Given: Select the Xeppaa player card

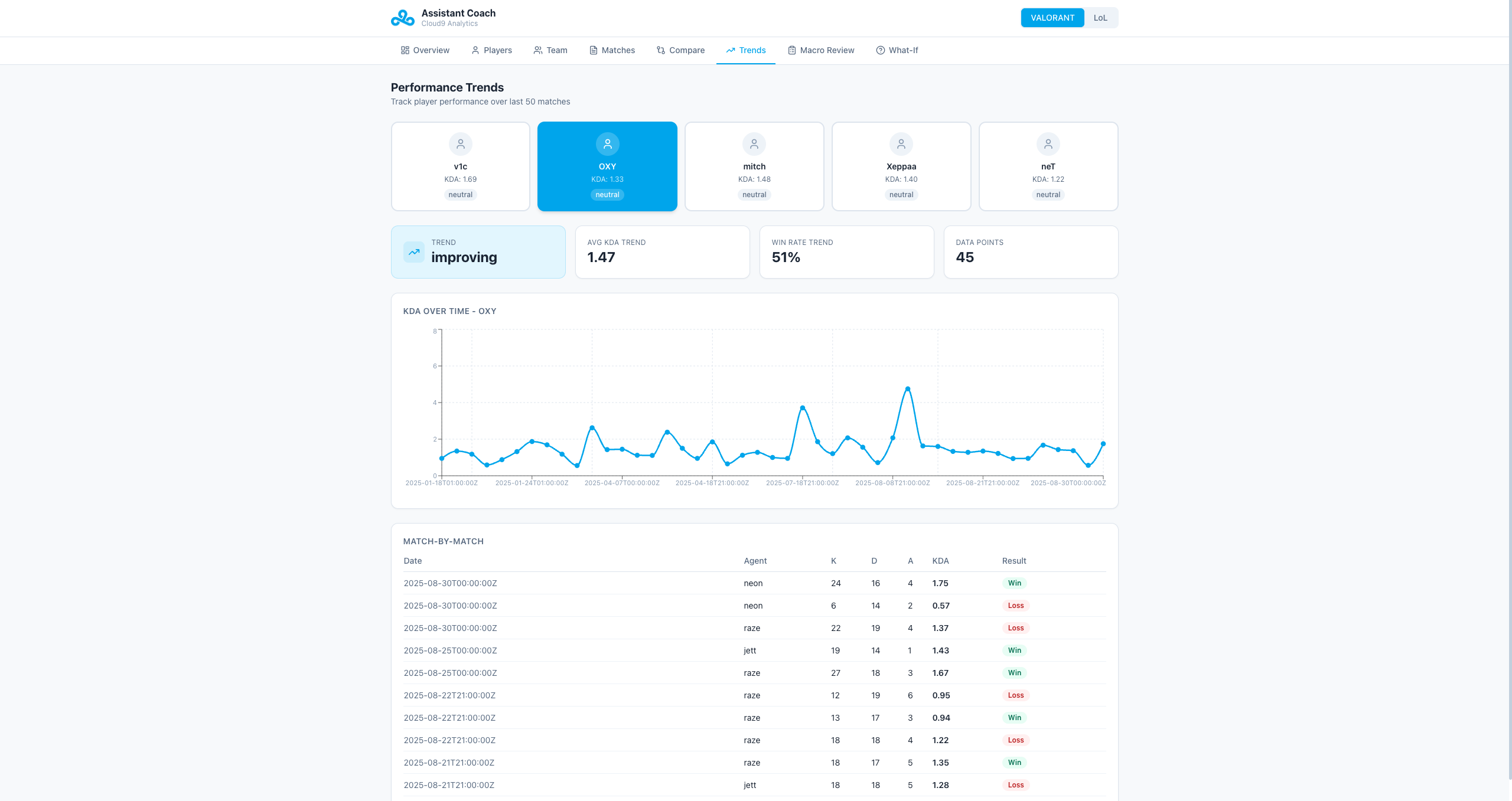Looking at the screenshot, I should [901, 166].
